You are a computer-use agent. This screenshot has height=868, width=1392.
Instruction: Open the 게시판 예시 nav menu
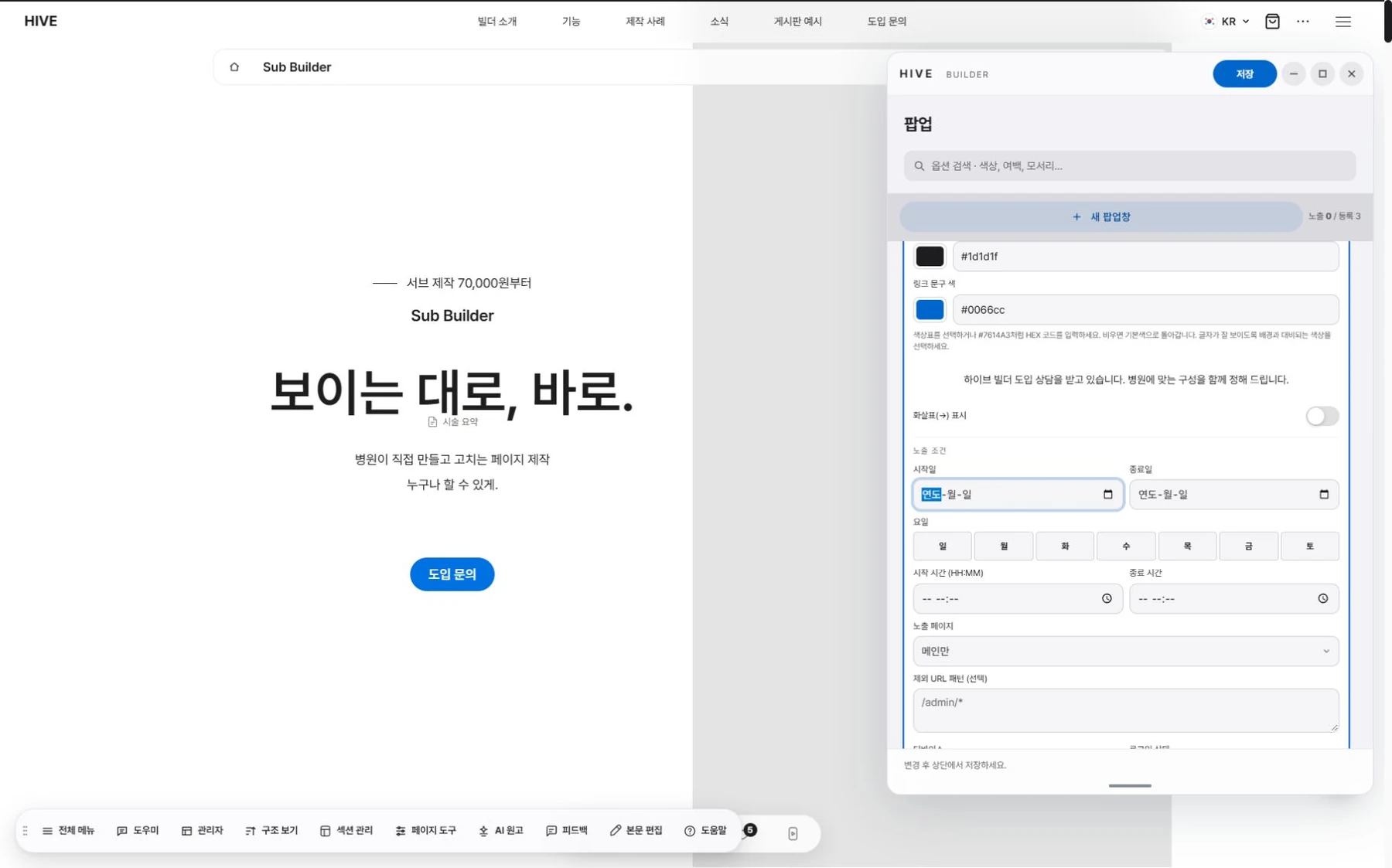click(798, 22)
